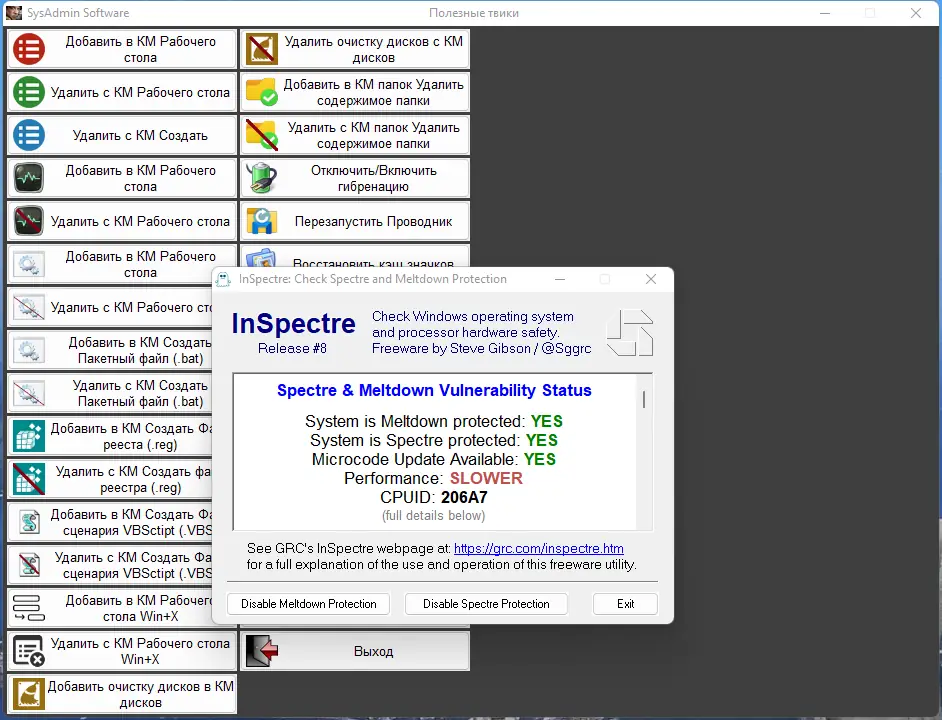
Task: Click crossed registry icon Удалить файл реестра
Action: [x=29, y=479]
